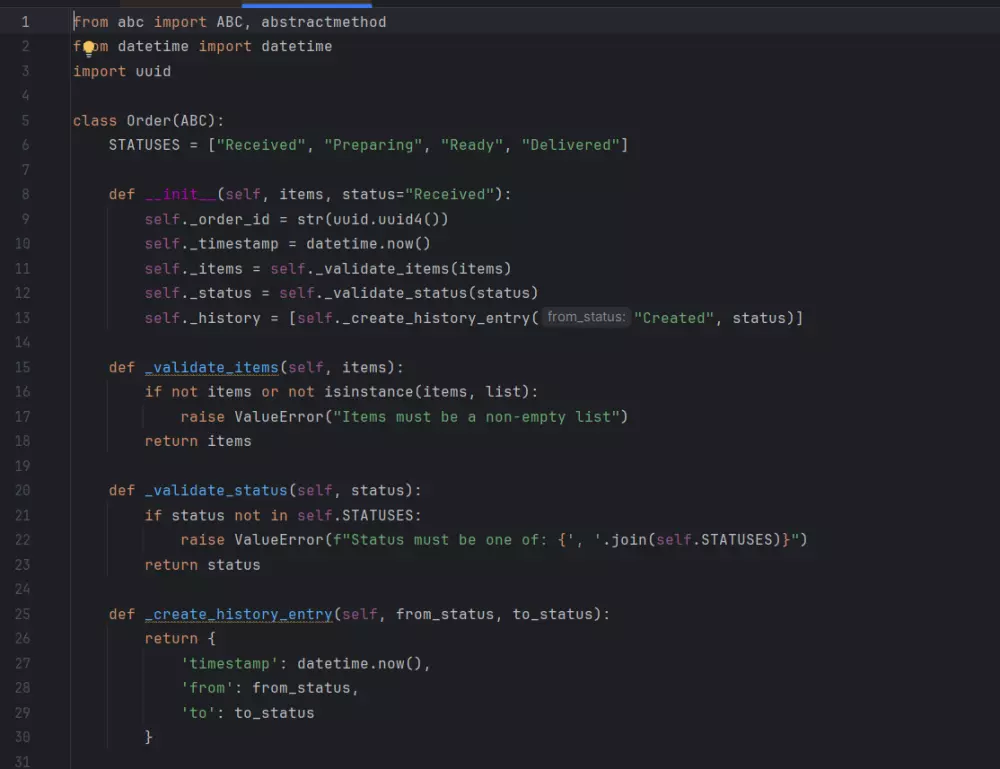
Task: Click 'isinstance(items, list)' expression
Action: click(427, 392)
